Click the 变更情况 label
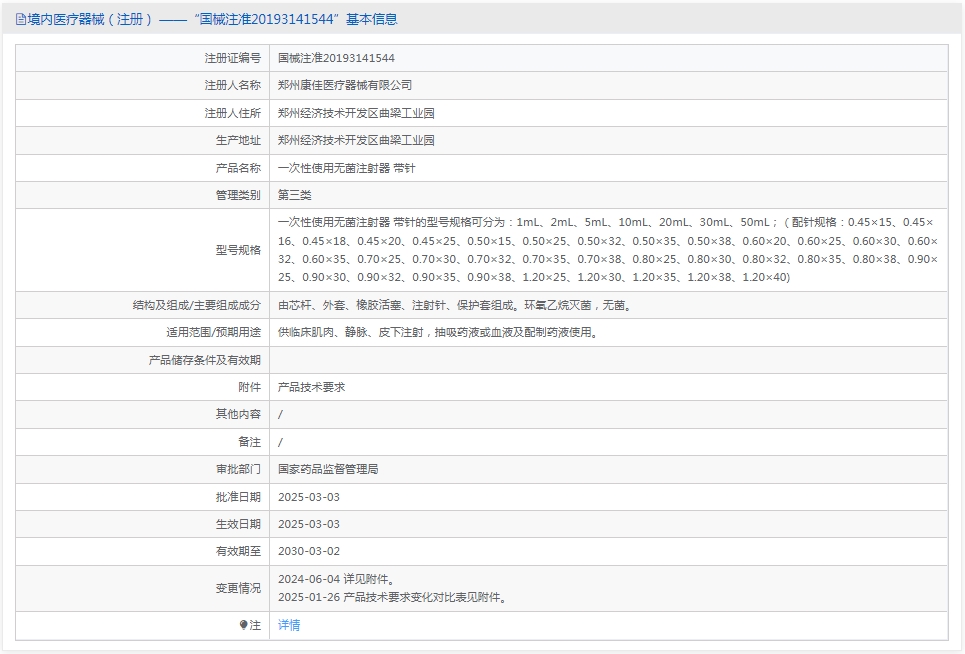The height and width of the screenshot is (654, 965). click(238, 588)
